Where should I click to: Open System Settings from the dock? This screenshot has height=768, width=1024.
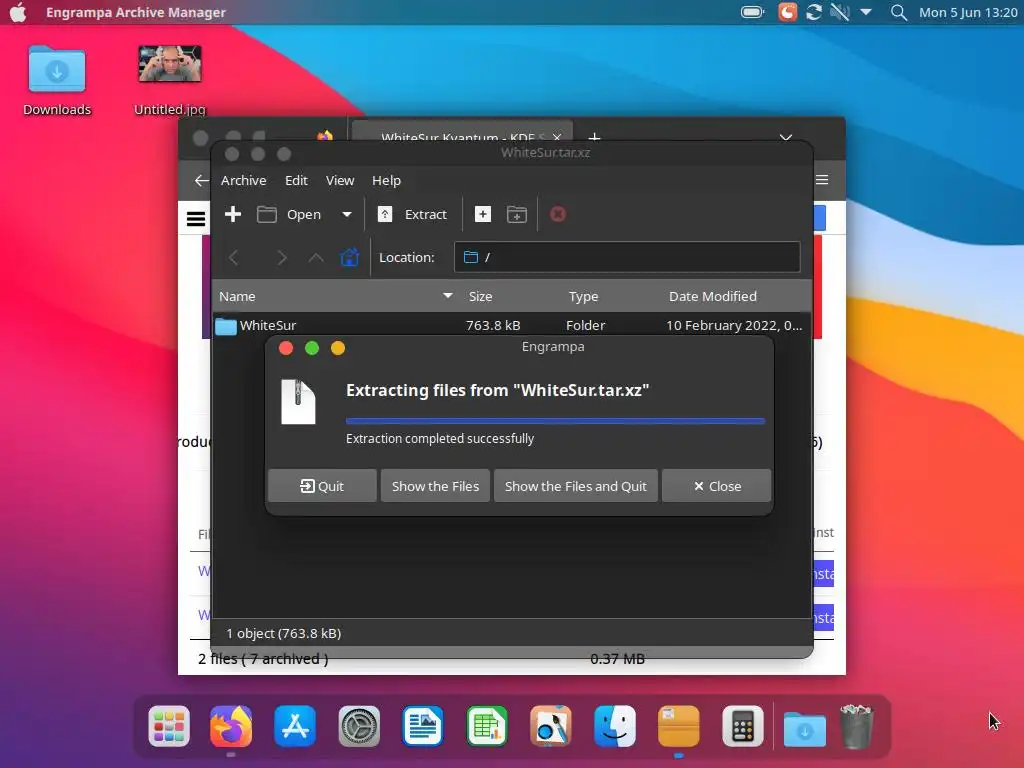pyautogui.click(x=359, y=726)
